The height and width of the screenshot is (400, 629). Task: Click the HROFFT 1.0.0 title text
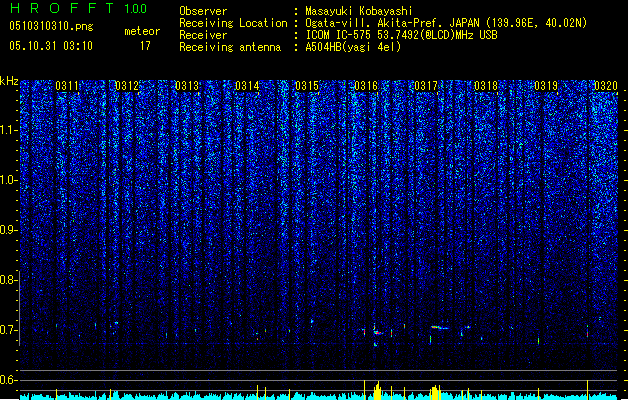78,8
